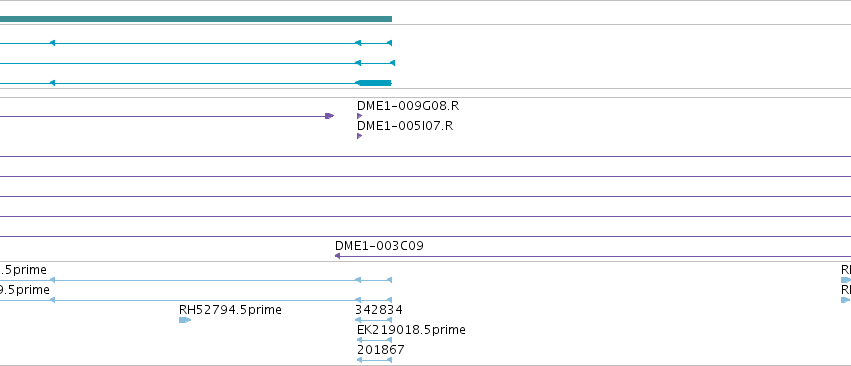Select the small RH52794.5prime arrow glyph
Screen dimensions: 851x366
pyautogui.click(x=185, y=320)
